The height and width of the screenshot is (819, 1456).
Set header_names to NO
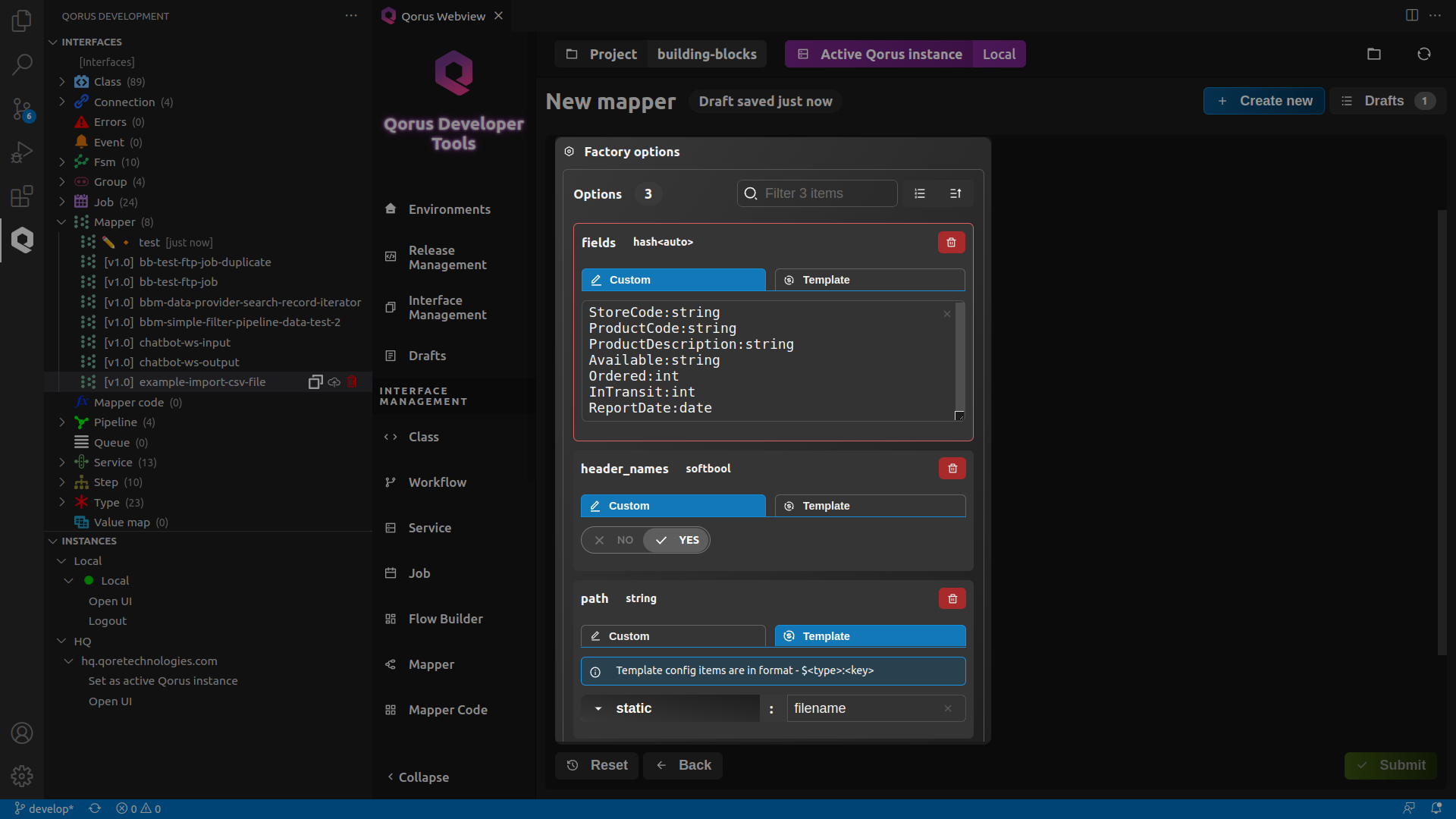click(x=613, y=540)
